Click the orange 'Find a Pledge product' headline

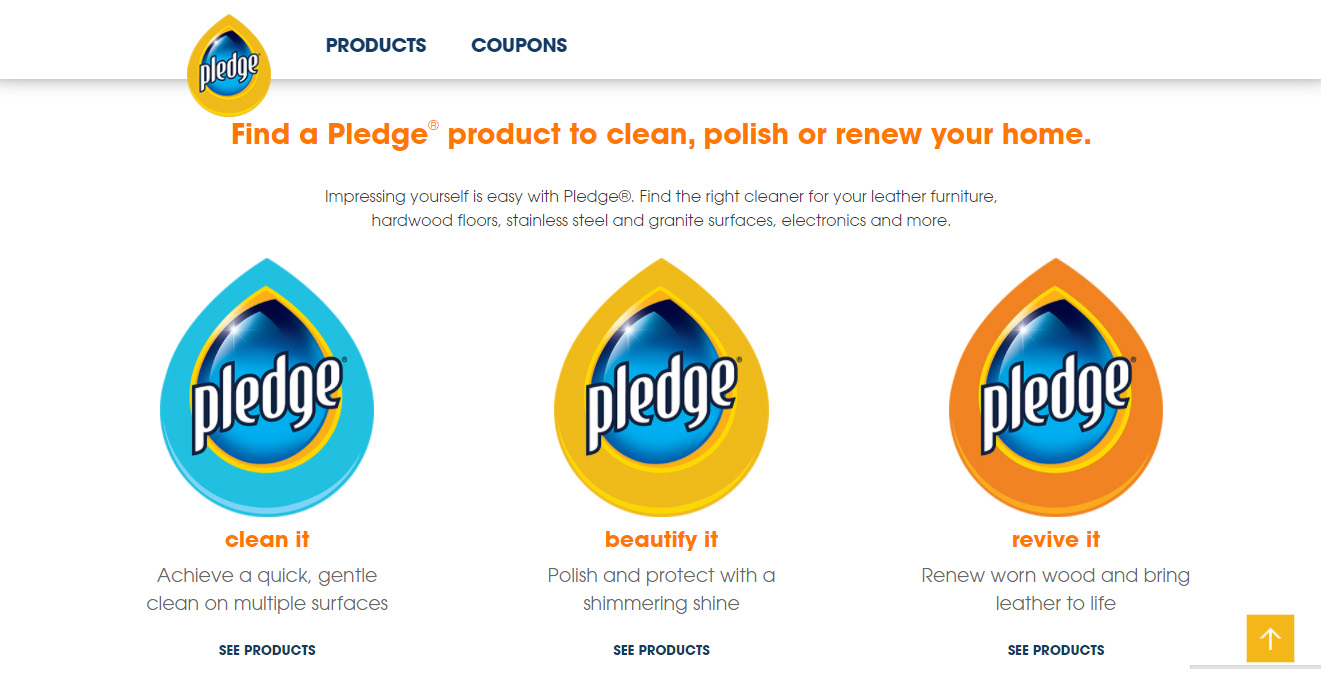coord(661,134)
